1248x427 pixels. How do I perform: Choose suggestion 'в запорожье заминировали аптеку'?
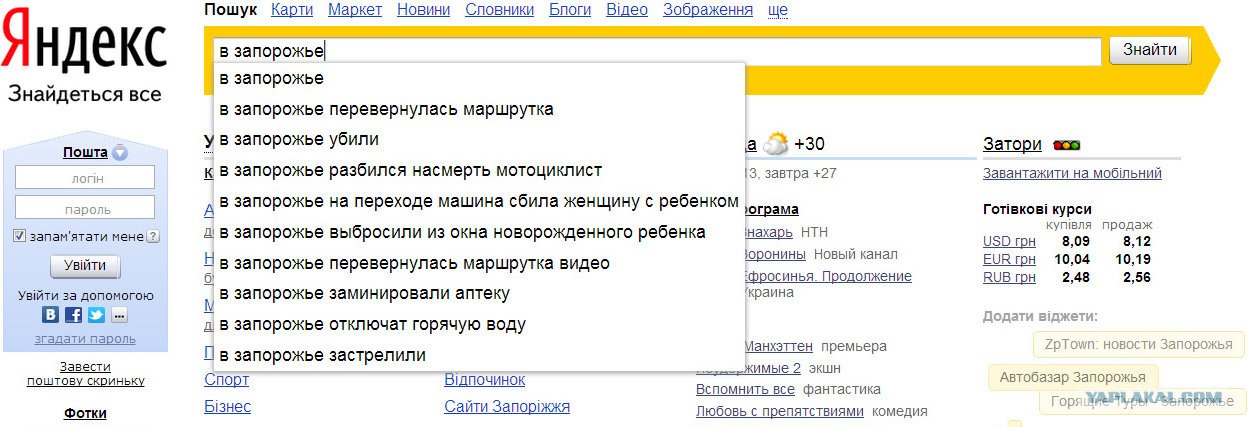(x=479, y=293)
